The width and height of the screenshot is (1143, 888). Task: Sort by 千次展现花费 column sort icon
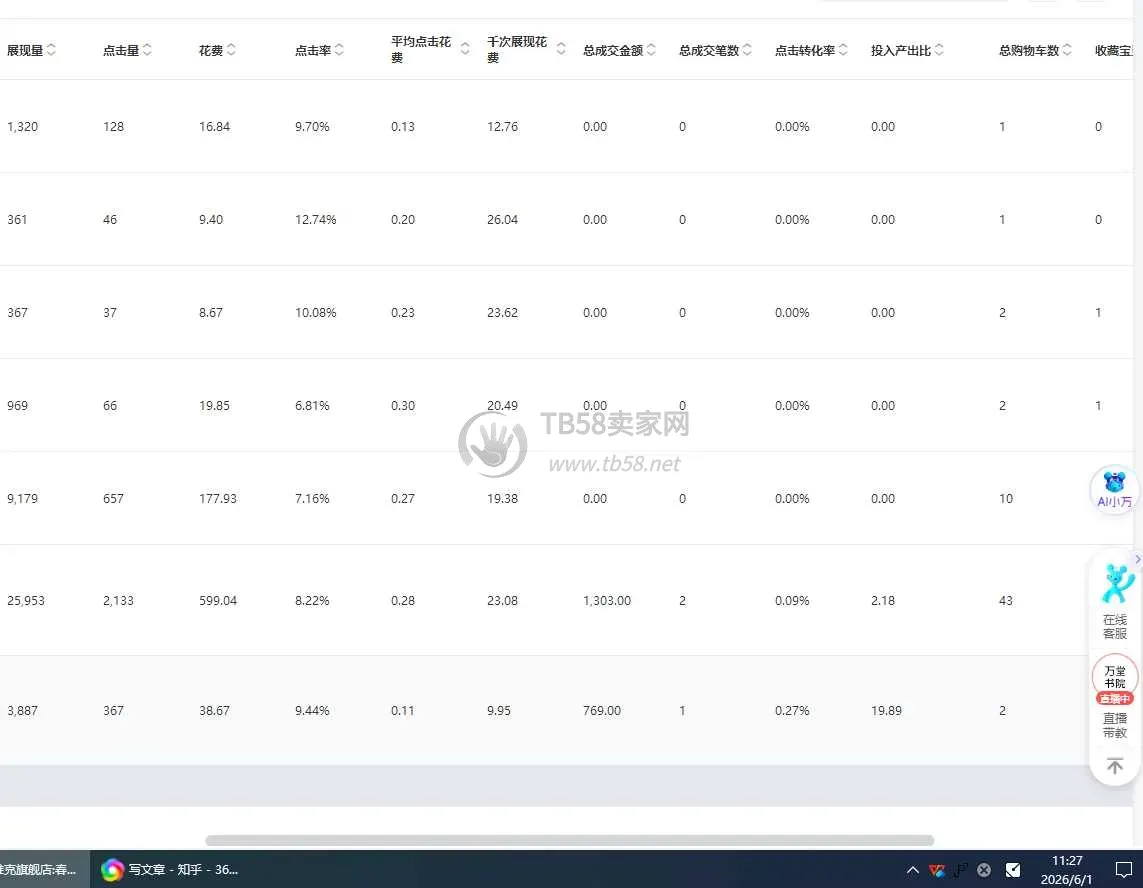561,50
